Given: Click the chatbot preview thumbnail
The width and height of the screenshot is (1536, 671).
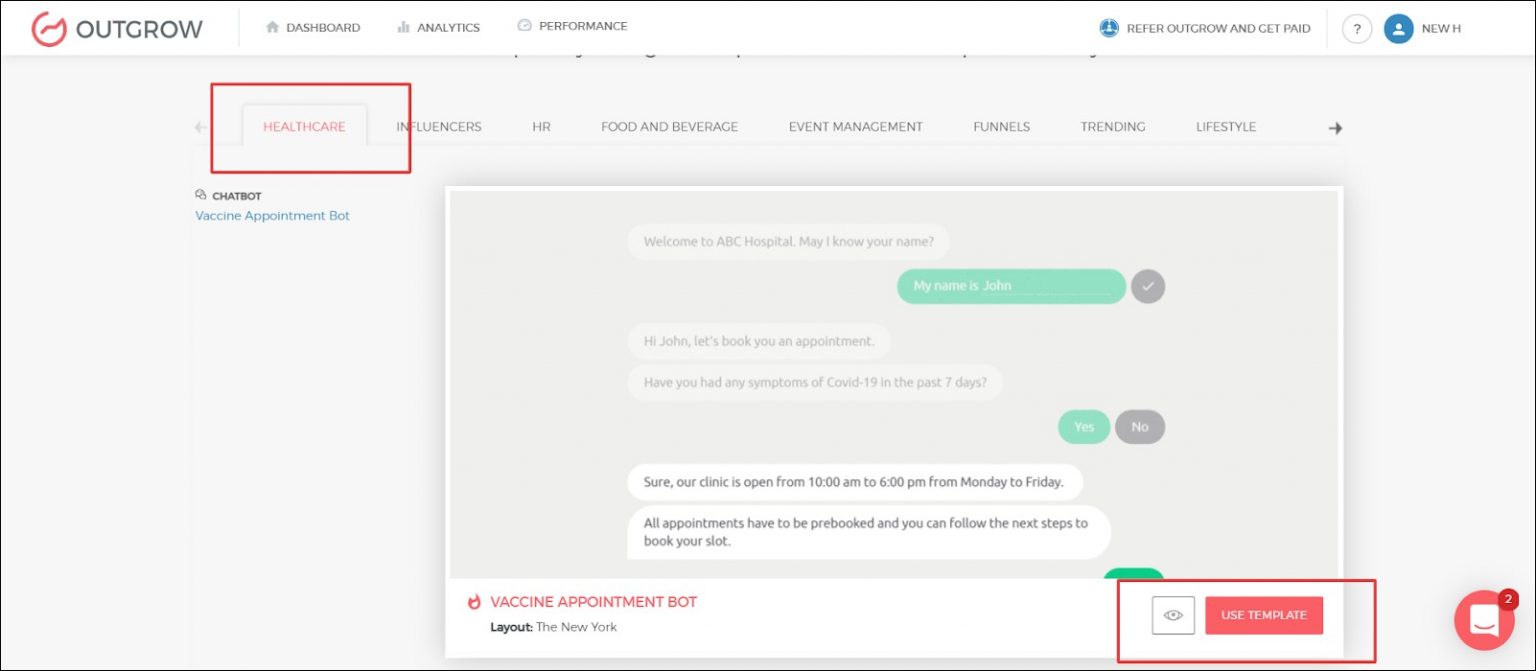Looking at the screenshot, I should [893, 385].
